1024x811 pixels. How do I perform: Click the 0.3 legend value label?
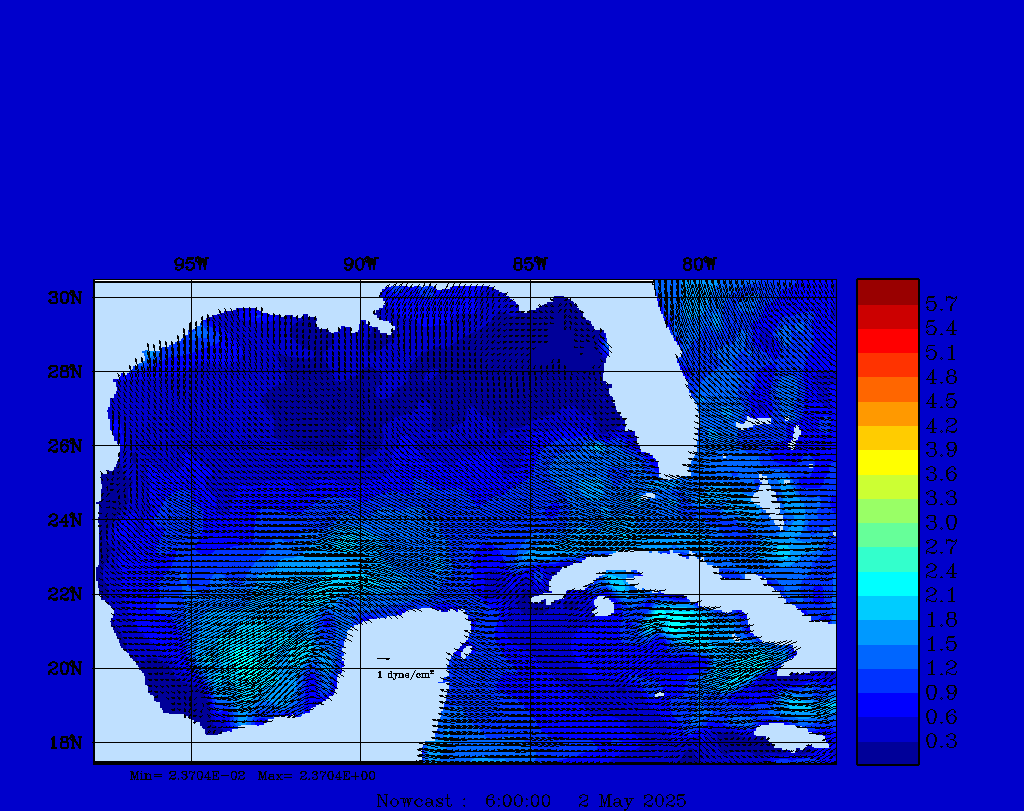coord(941,741)
